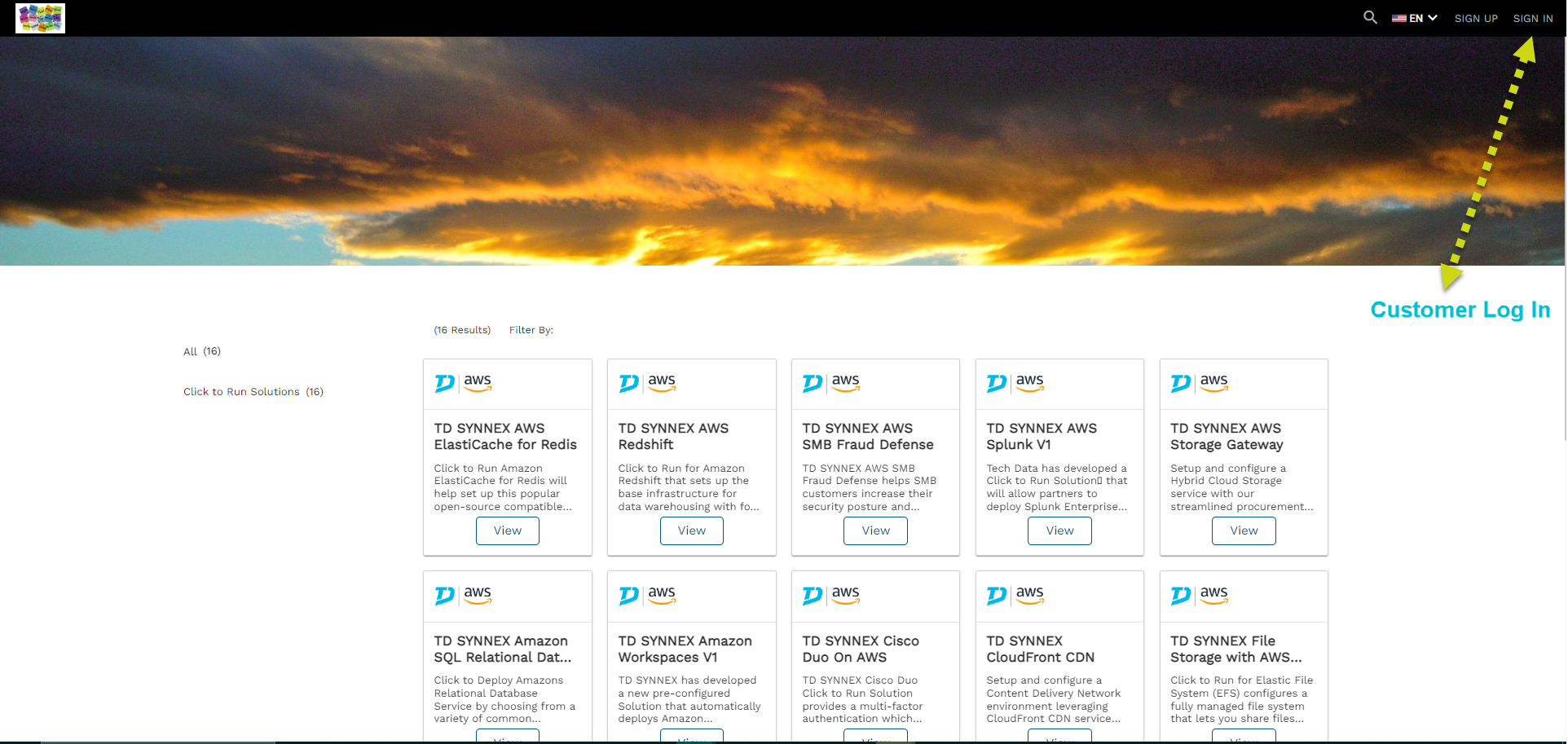
Task: Select description of CloudFront CDN card
Action: click(1054, 699)
